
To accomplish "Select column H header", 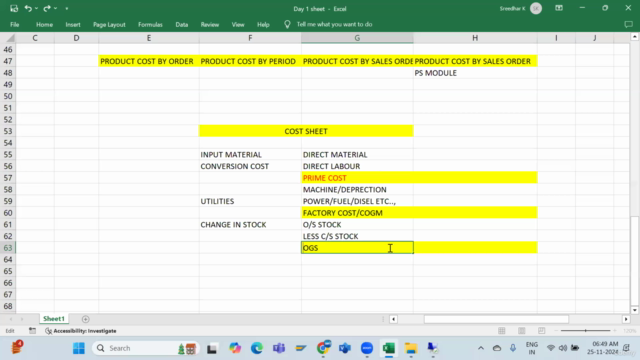I will pyautogui.click(x=475, y=38).
